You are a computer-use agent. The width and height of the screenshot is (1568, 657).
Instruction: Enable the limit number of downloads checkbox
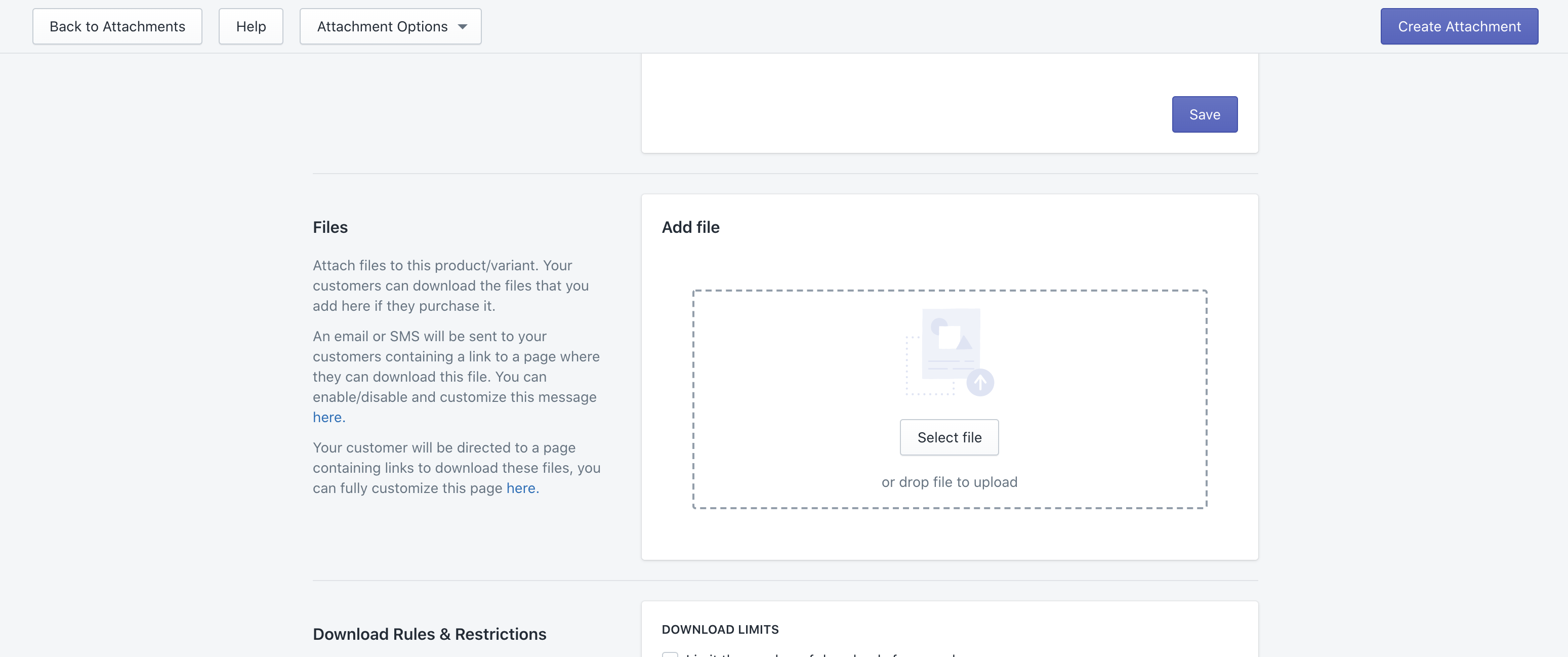coord(670,656)
